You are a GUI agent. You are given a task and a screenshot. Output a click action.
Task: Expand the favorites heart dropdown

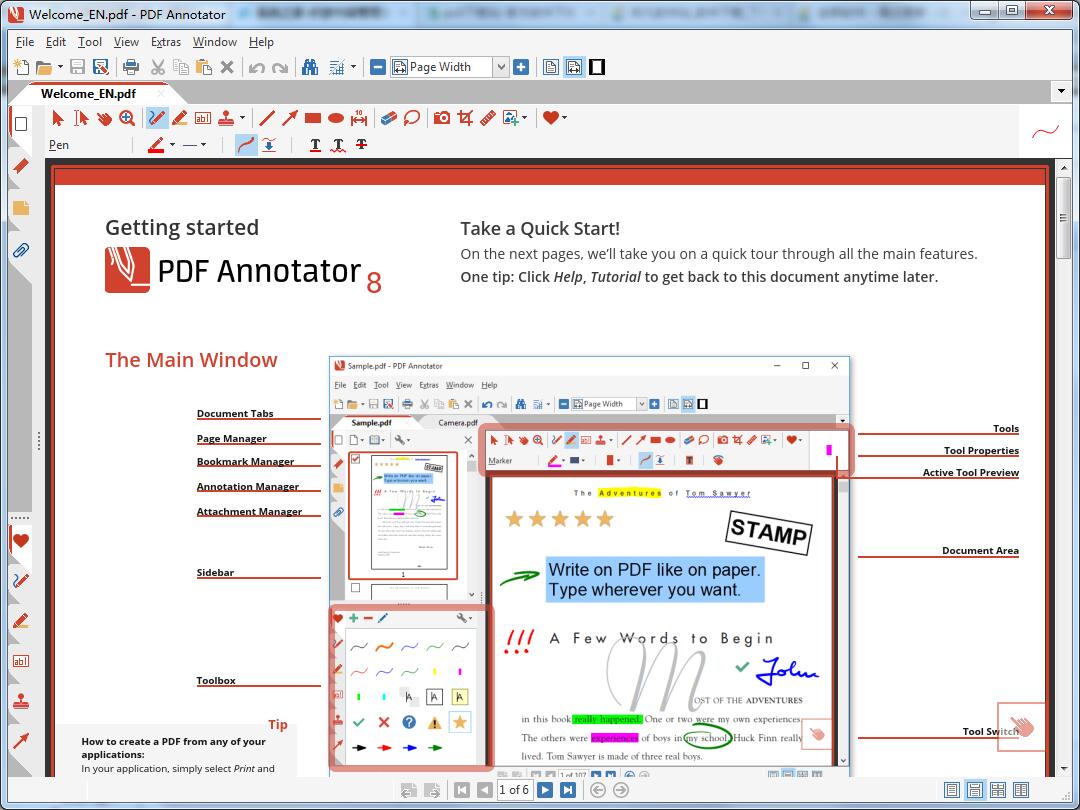562,117
